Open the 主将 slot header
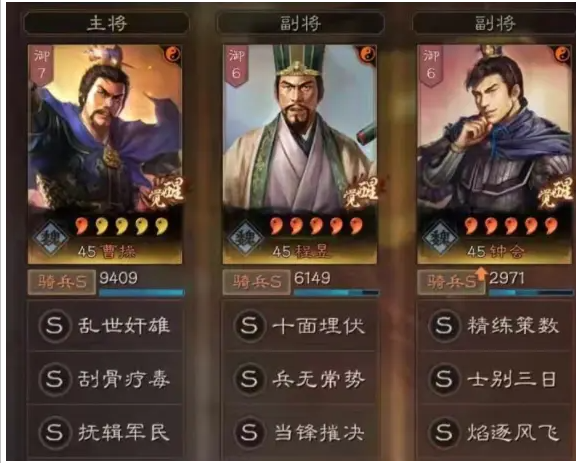The image size is (576, 463). coord(106,24)
